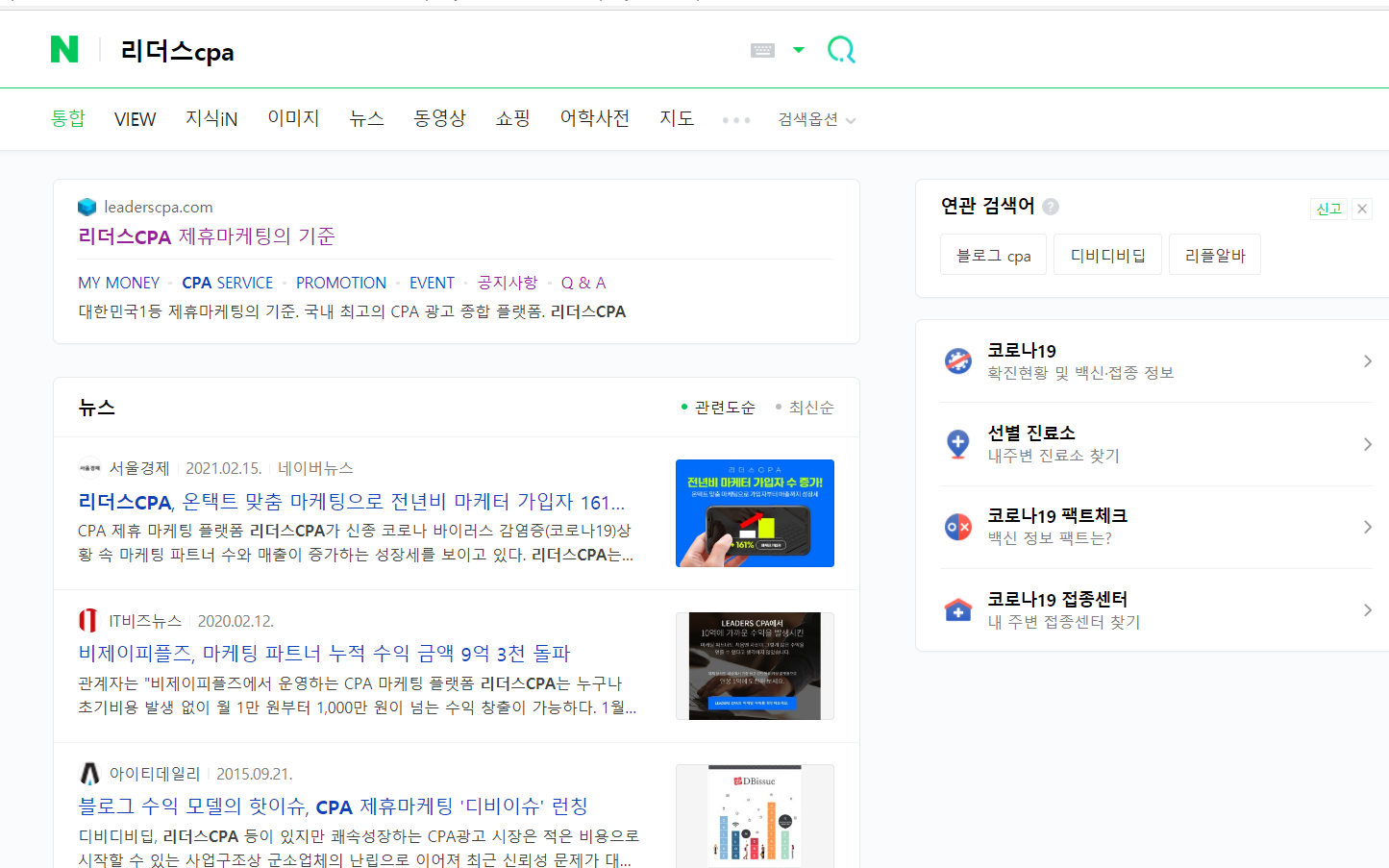Image resolution: width=1389 pixels, height=868 pixels.
Task: Expand the 코로나19 팩트체크 row chevron
Action: pyautogui.click(x=1367, y=527)
